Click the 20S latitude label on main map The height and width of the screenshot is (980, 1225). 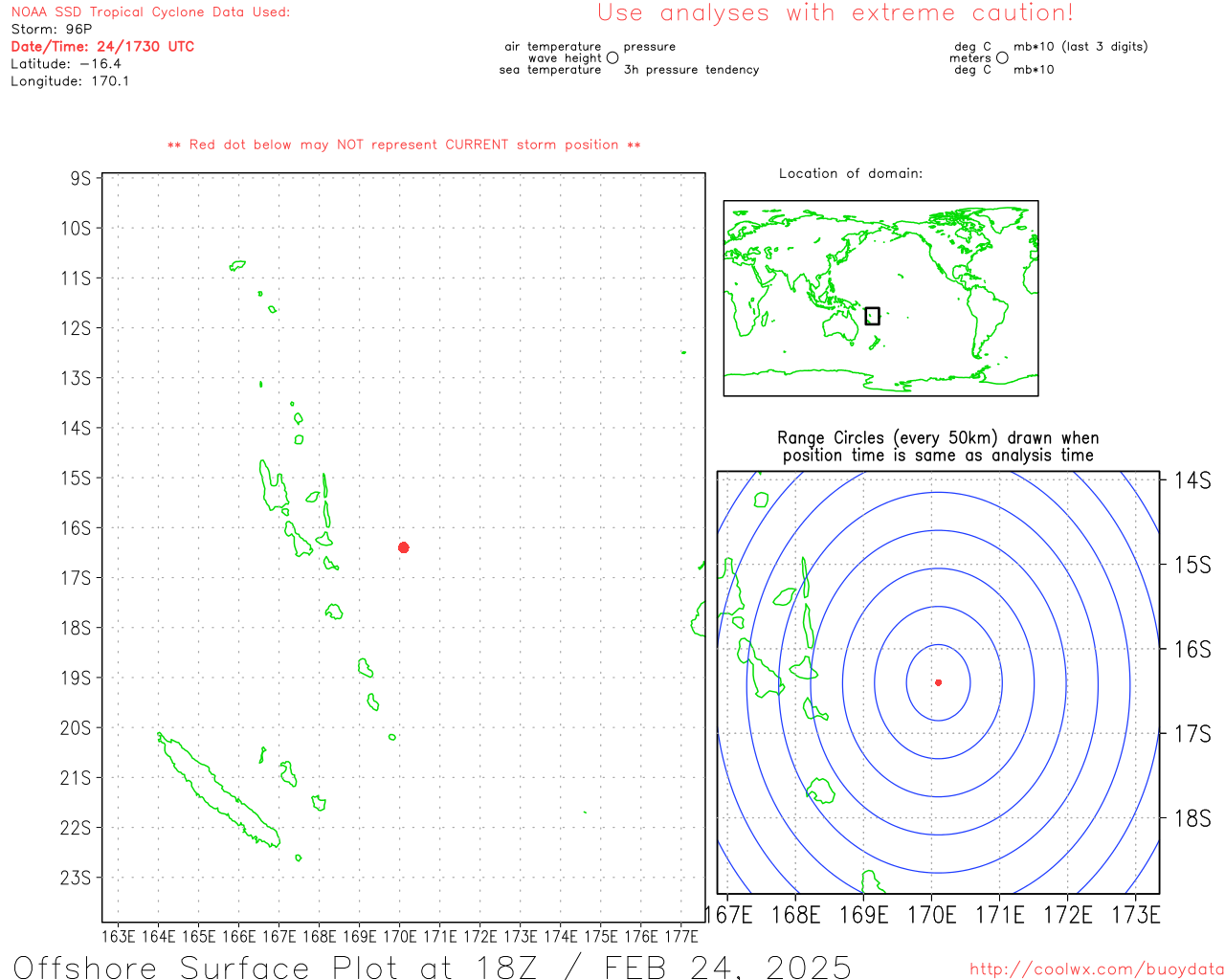pyautogui.click(x=76, y=728)
